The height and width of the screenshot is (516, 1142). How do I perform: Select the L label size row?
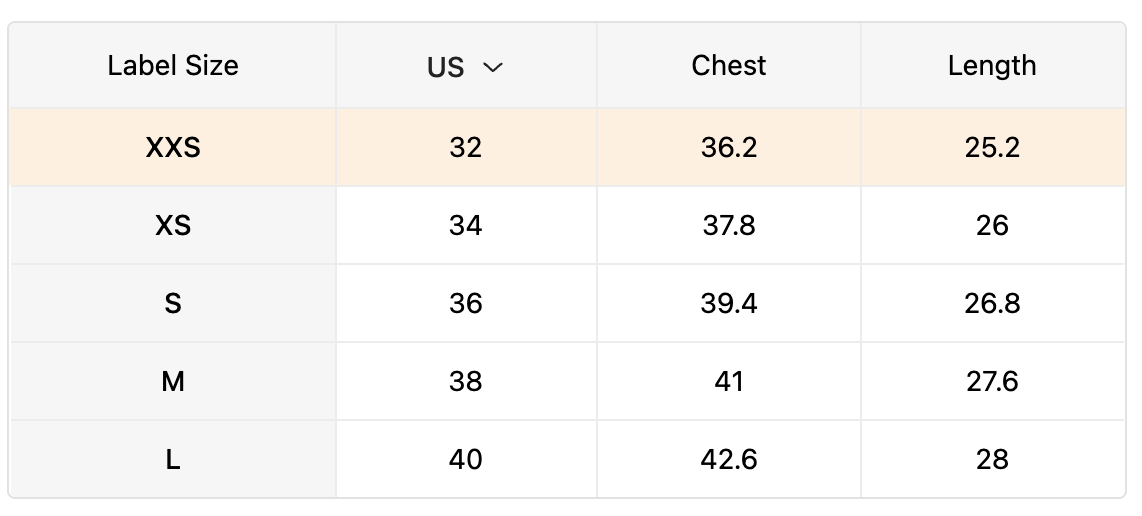coord(173,460)
